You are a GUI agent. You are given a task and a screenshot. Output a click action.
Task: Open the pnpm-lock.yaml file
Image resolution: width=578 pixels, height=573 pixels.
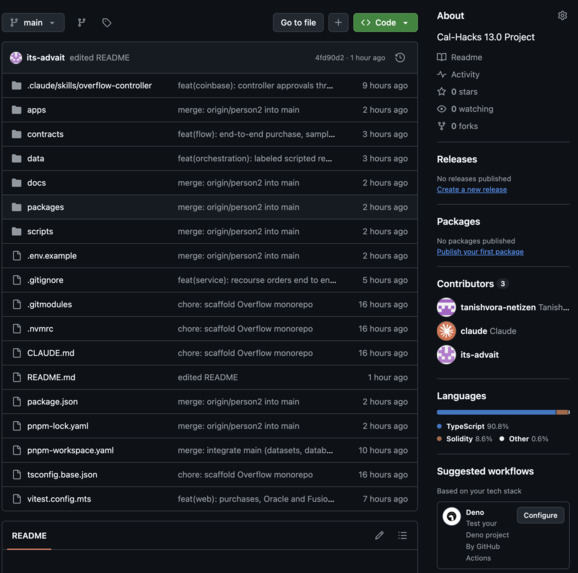pyautogui.click(x=58, y=426)
